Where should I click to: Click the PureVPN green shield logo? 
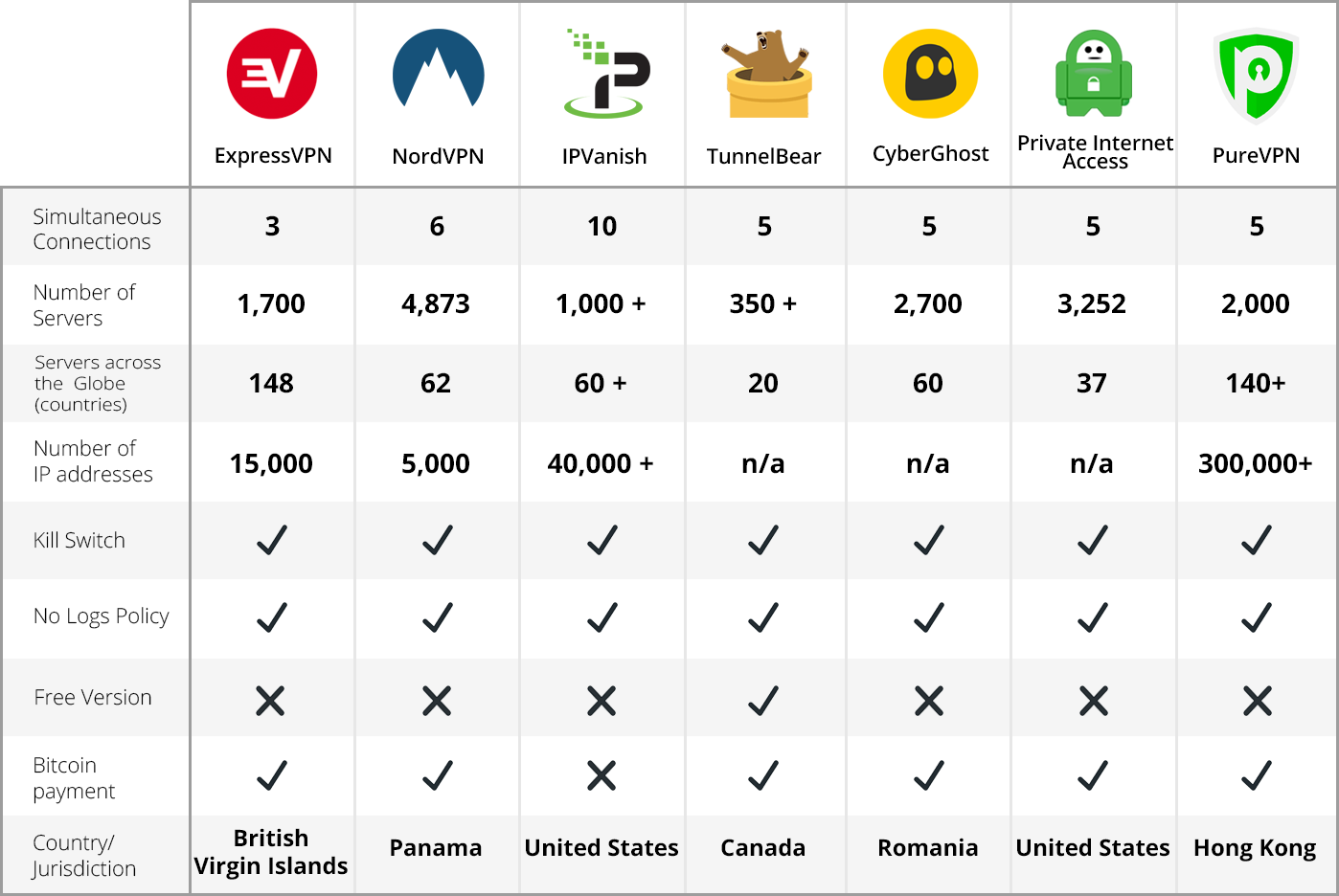[x=1256, y=75]
